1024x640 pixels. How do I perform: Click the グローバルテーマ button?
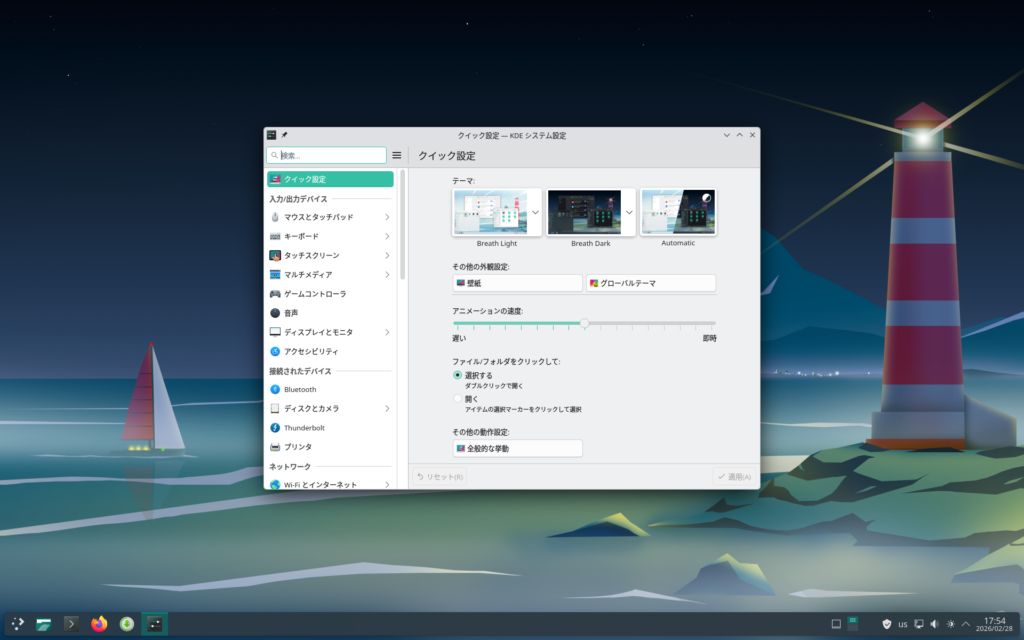pyautogui.click(x=650, y=283)
